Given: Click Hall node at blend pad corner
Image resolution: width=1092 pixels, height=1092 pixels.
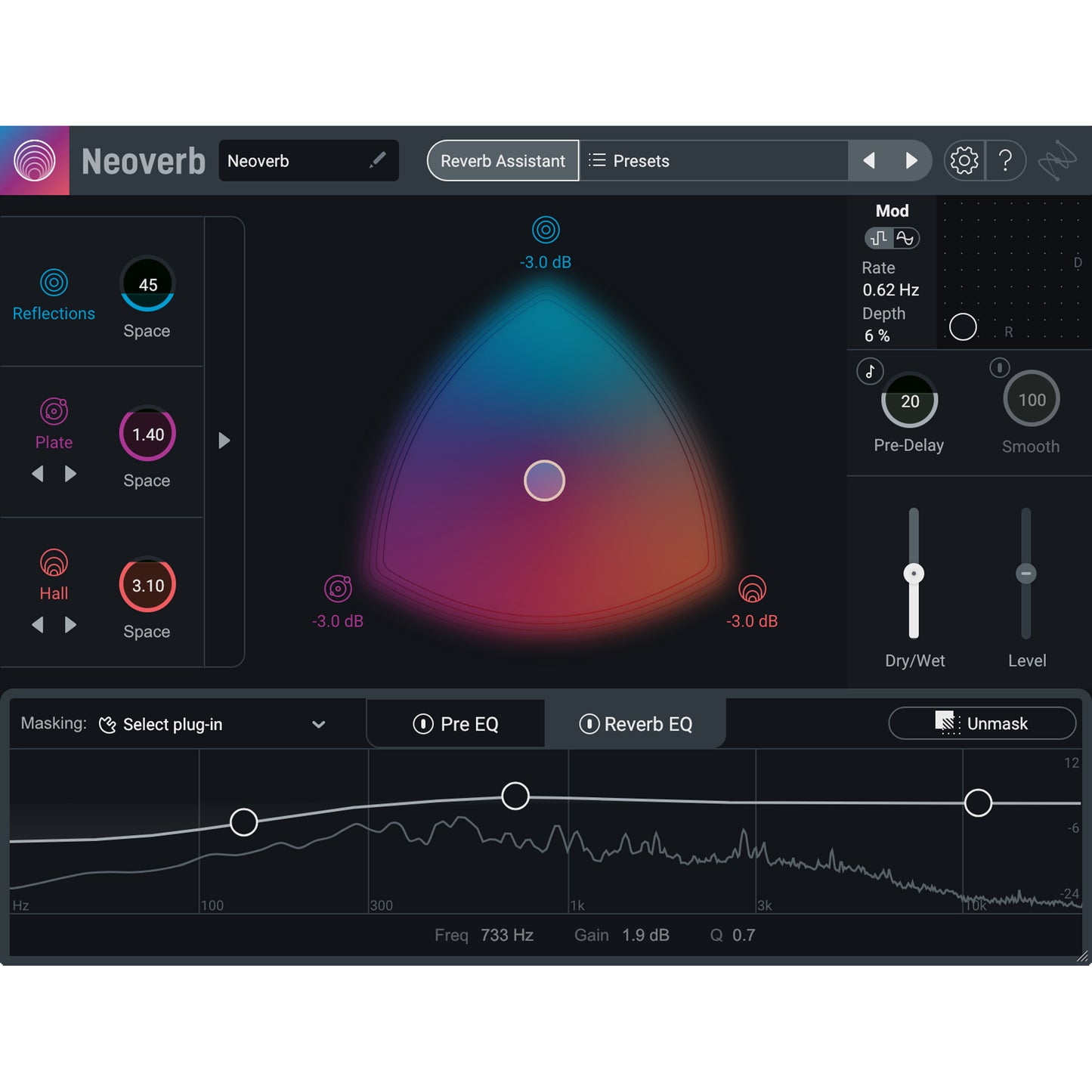Looking at the screenshot, I should click(752, 589).
